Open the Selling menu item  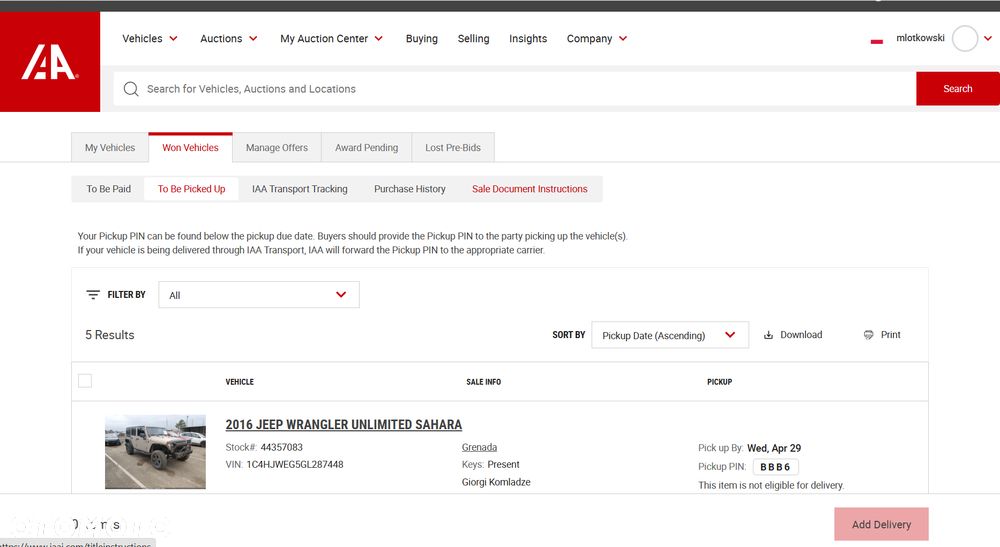point(473,38)
